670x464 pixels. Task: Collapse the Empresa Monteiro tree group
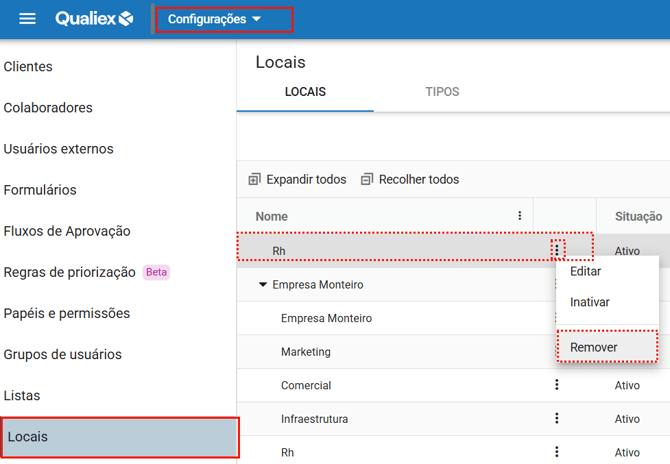(263, 285)
